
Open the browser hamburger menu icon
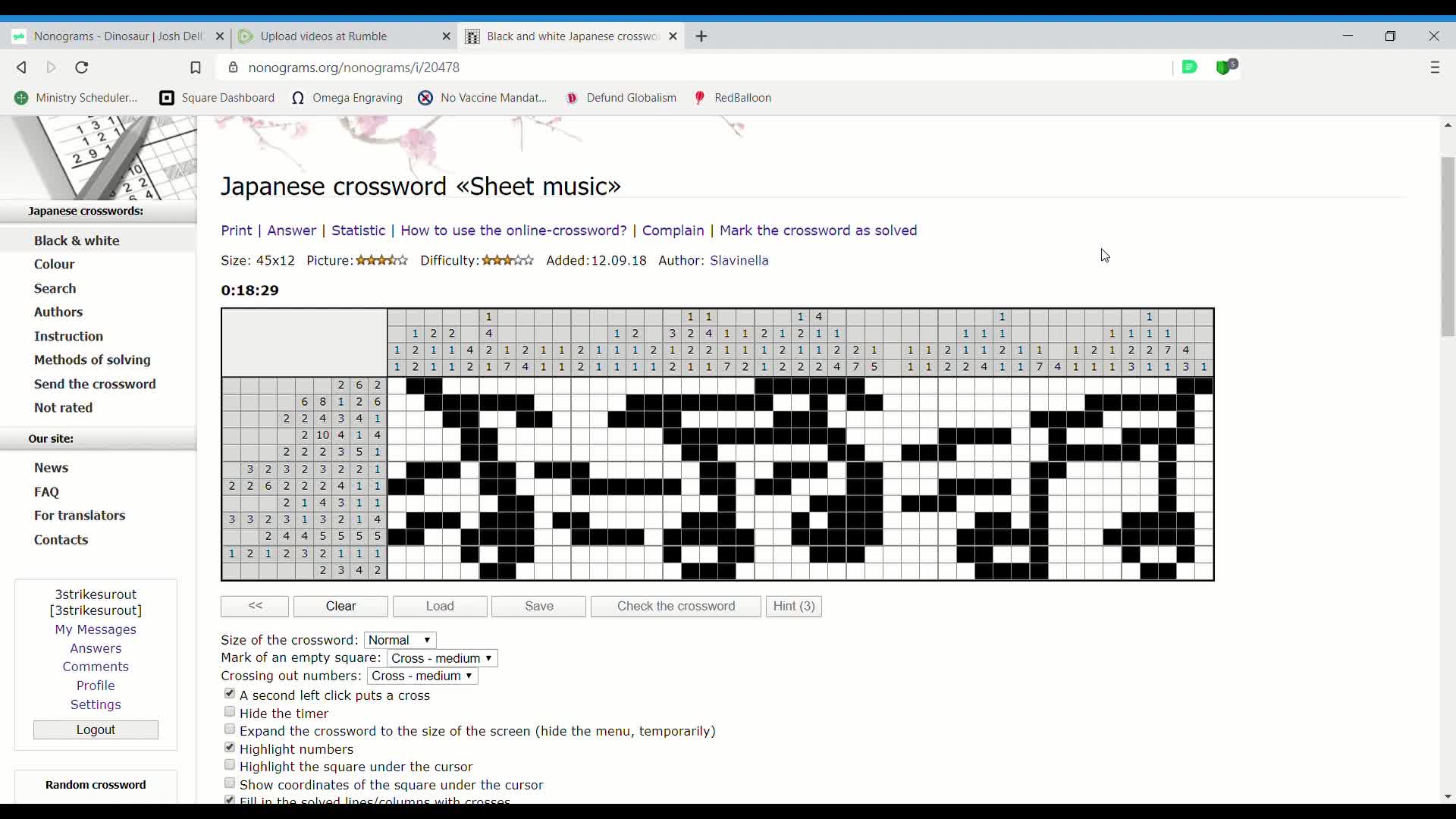[x=1435, y=67]
